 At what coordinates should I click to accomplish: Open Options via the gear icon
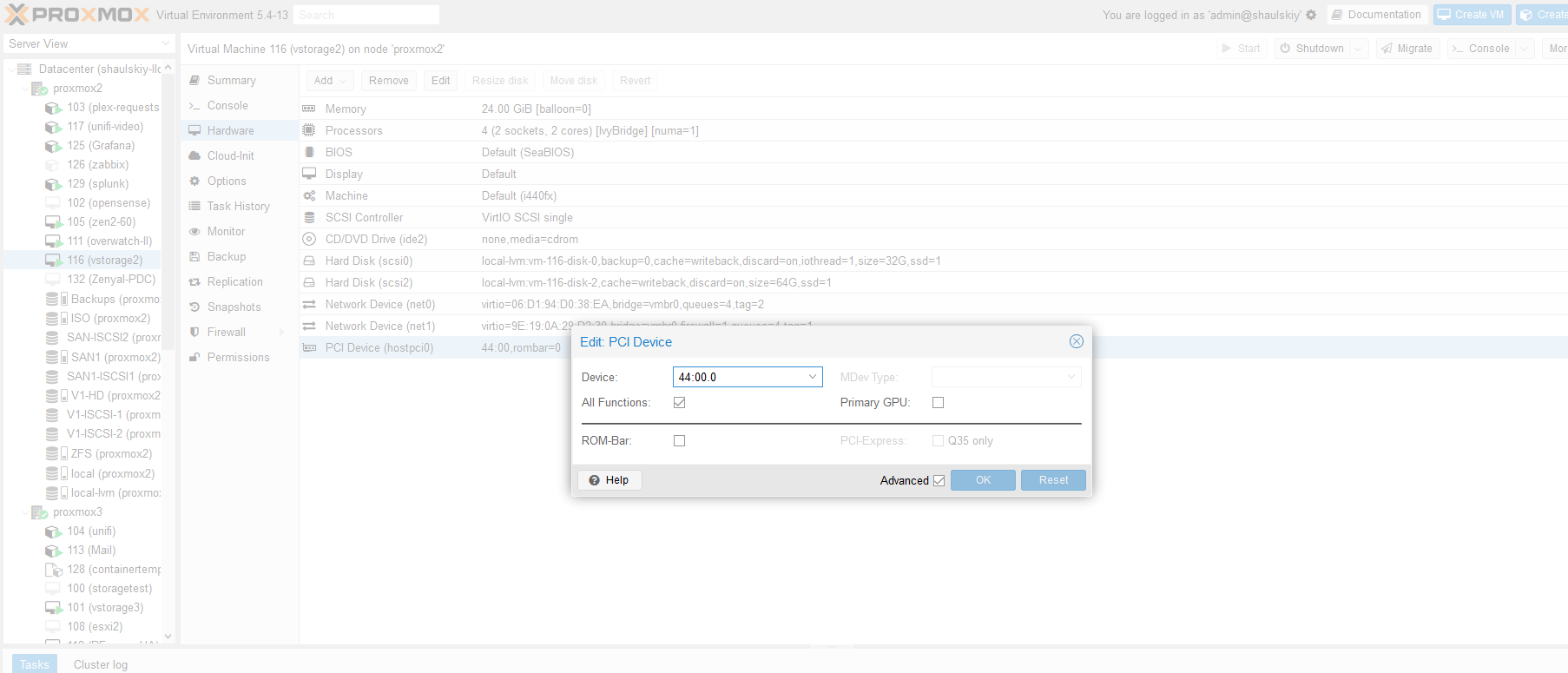[194, 181]
